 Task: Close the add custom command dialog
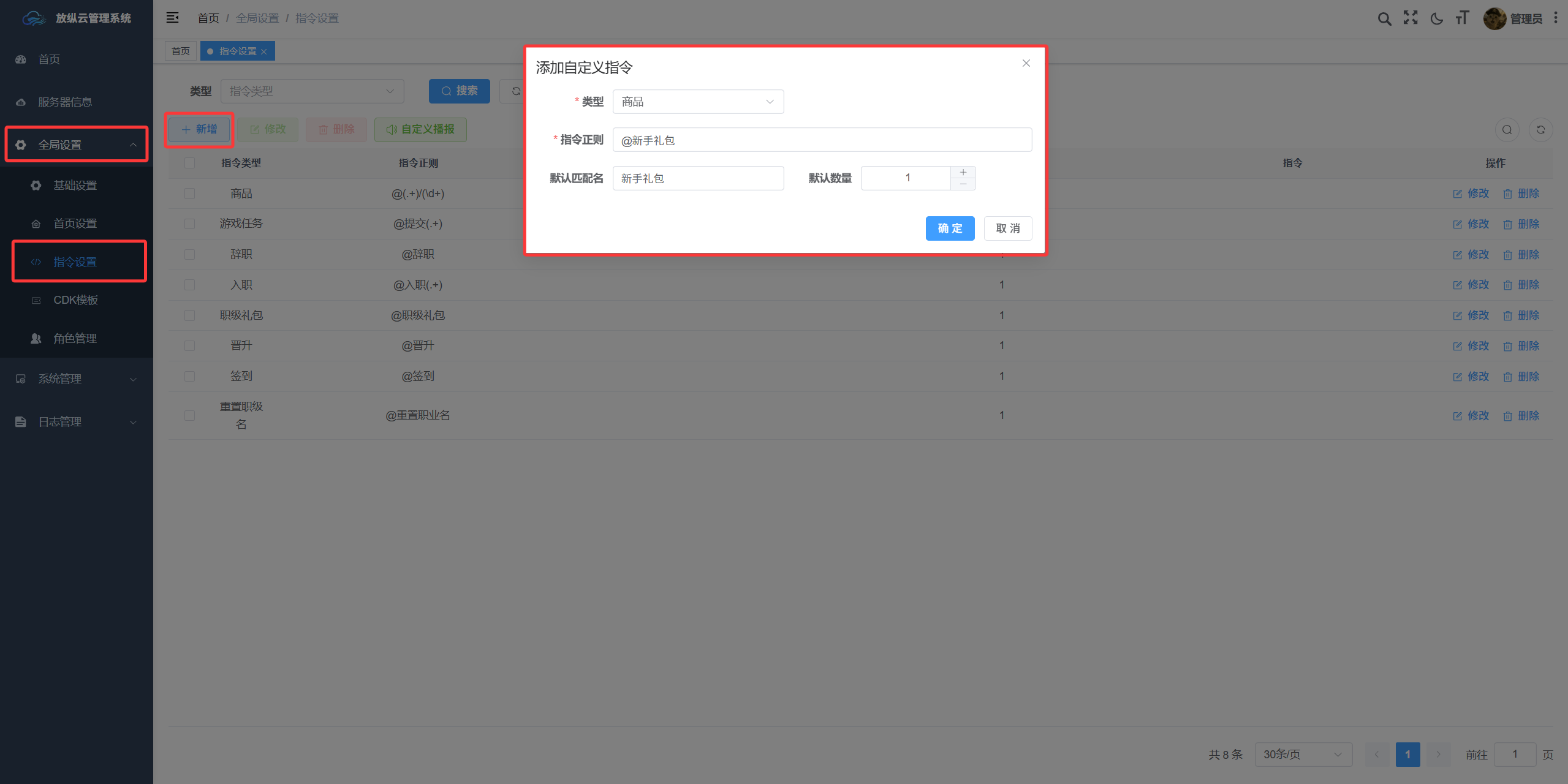[1026, 63]
